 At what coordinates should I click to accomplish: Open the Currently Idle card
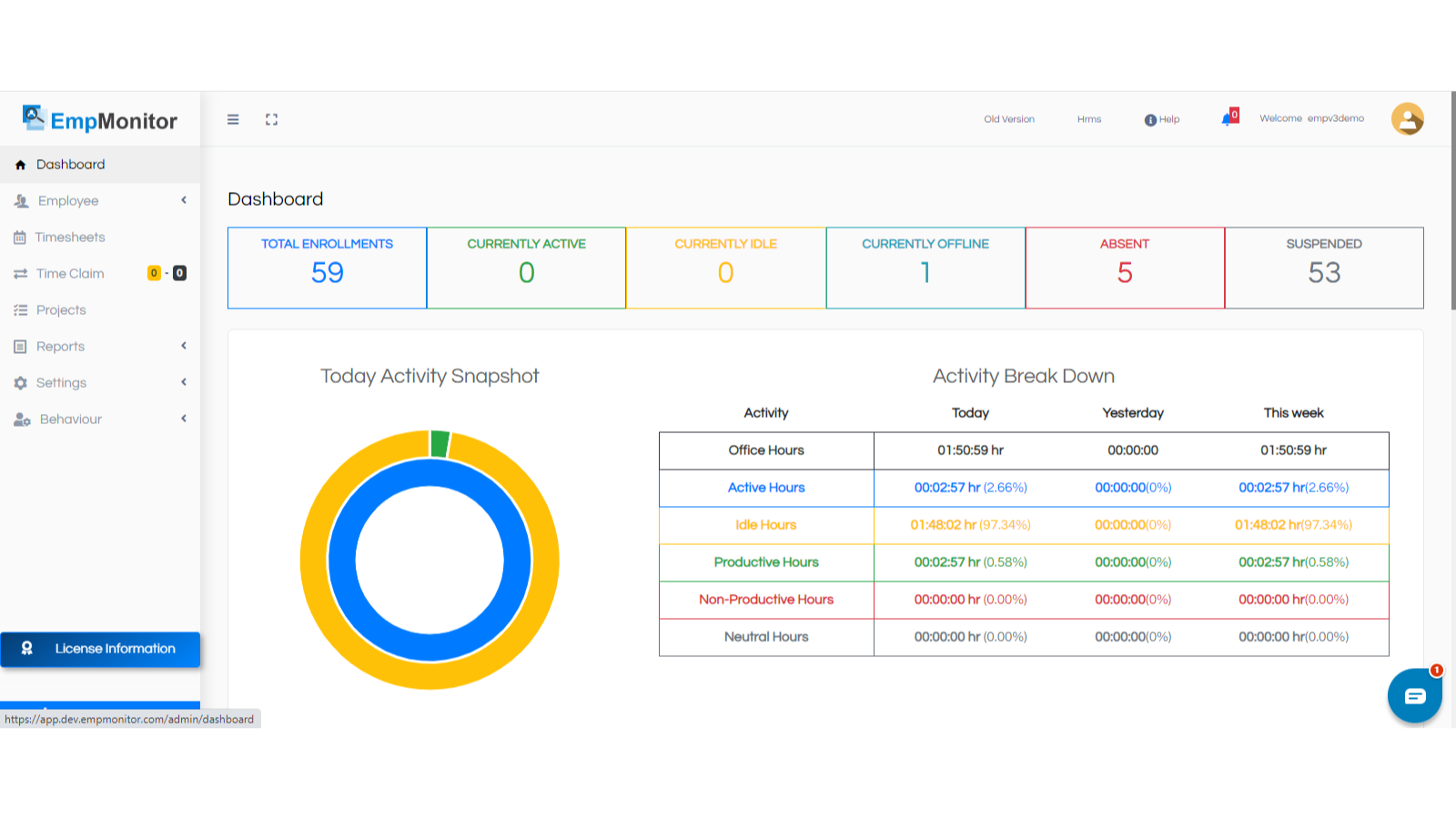tap(725, 268)
